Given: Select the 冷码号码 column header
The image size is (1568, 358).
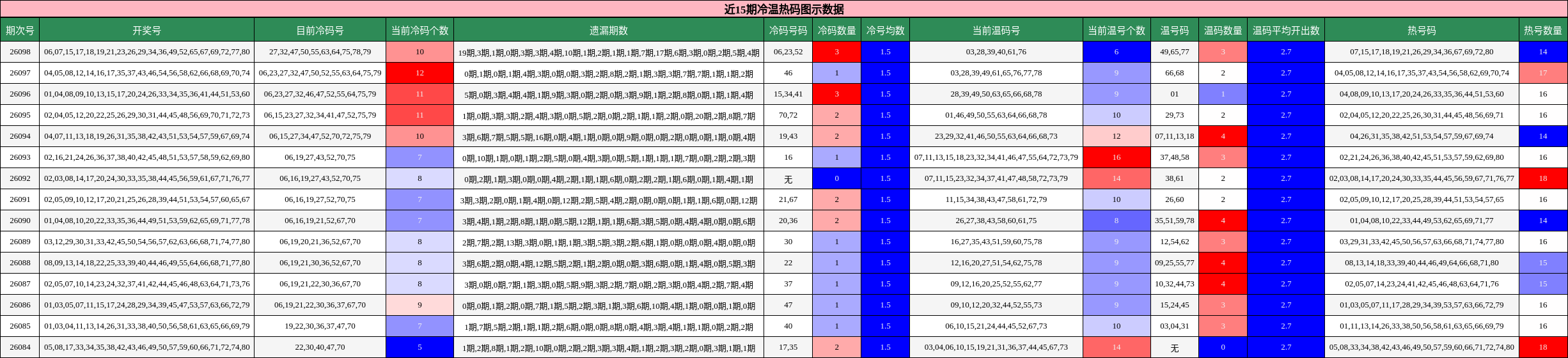Looking at the screenshot, I should click(x=788, y=30).
